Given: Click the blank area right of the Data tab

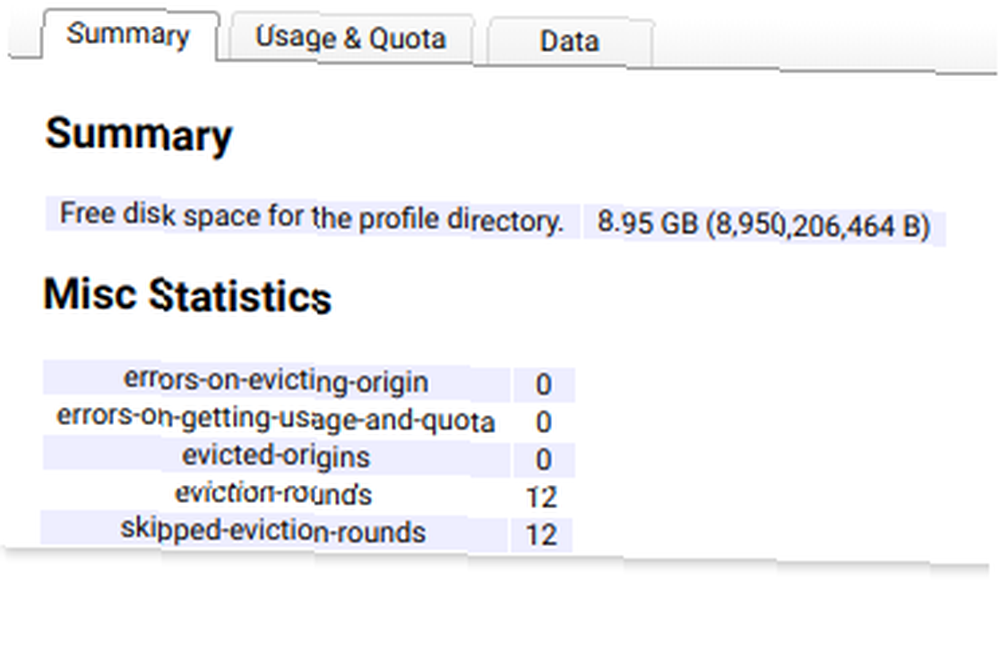Looking at the screenshot, I should 825,46.
